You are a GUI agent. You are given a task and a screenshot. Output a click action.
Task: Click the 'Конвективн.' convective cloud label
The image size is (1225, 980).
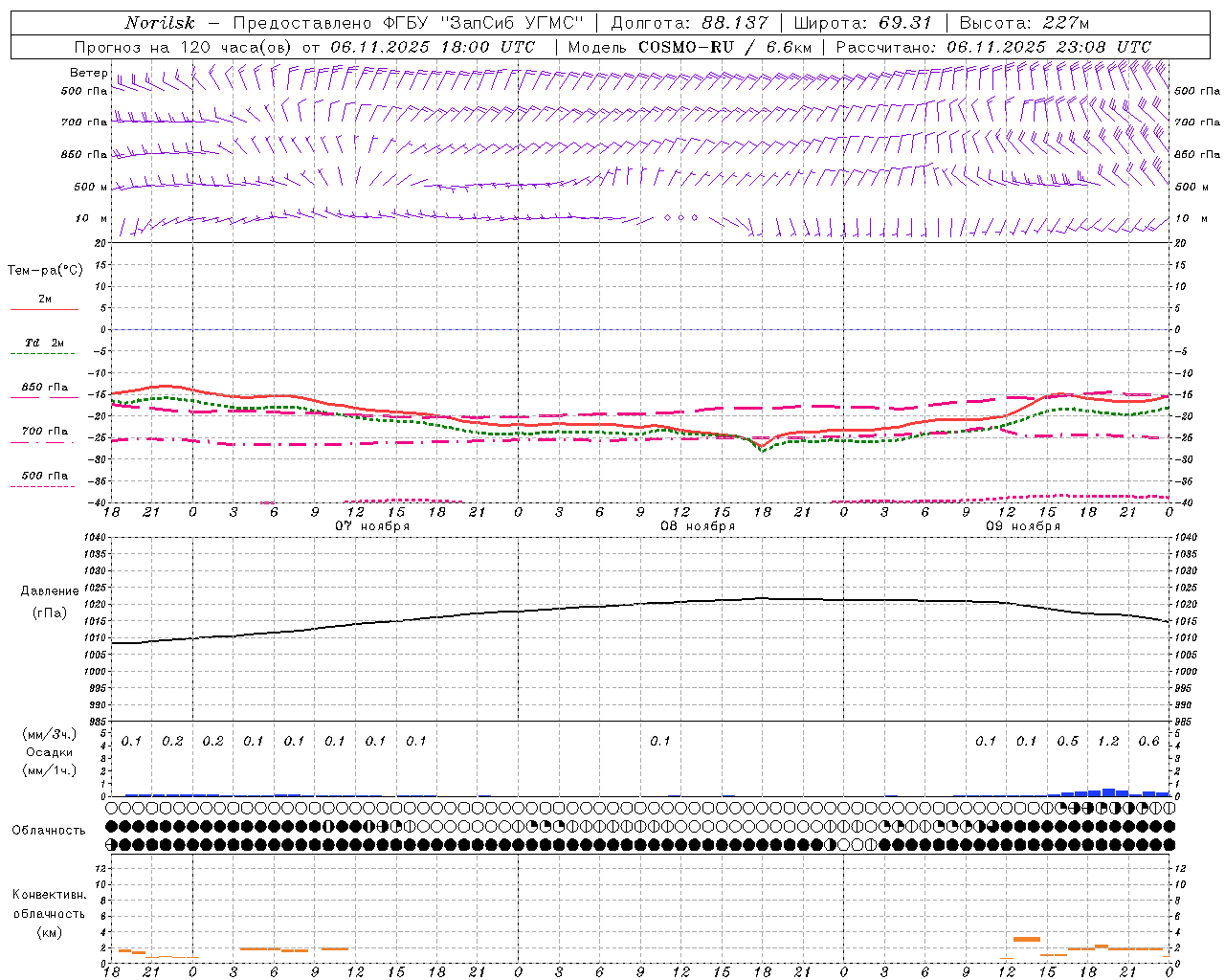point(49,895)
